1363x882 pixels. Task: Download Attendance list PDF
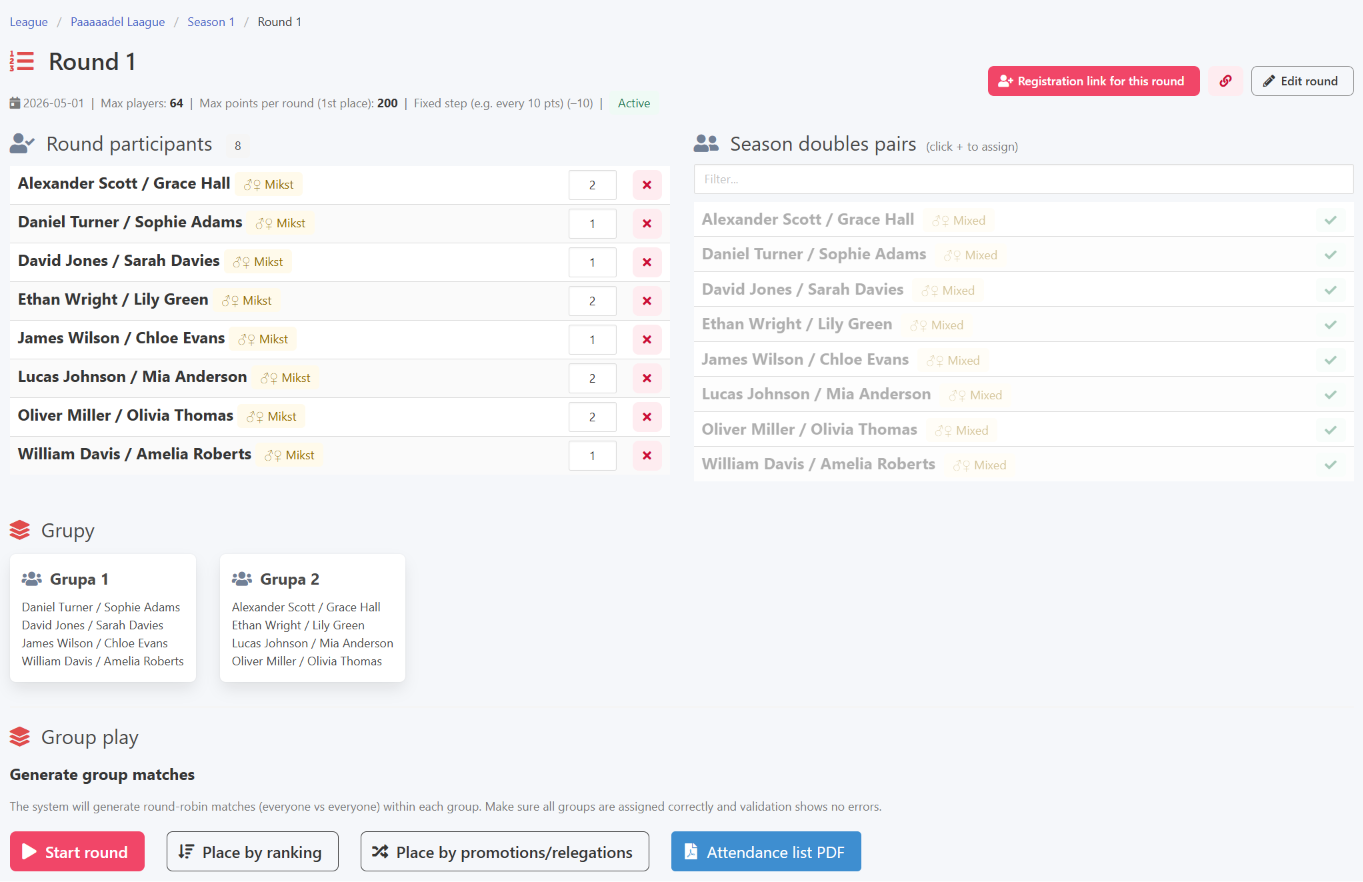click(x=766, y=852)
